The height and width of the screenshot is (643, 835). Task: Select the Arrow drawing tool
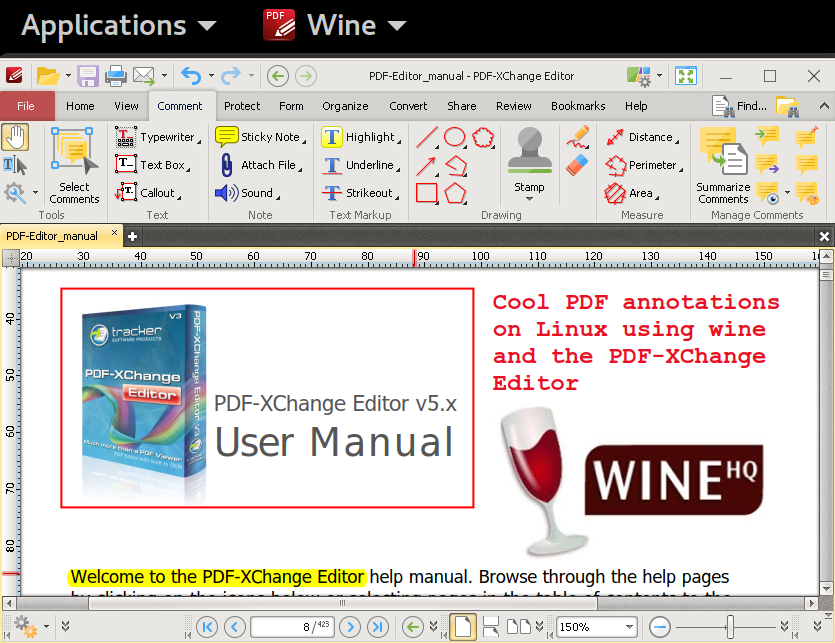pos(427,165)
